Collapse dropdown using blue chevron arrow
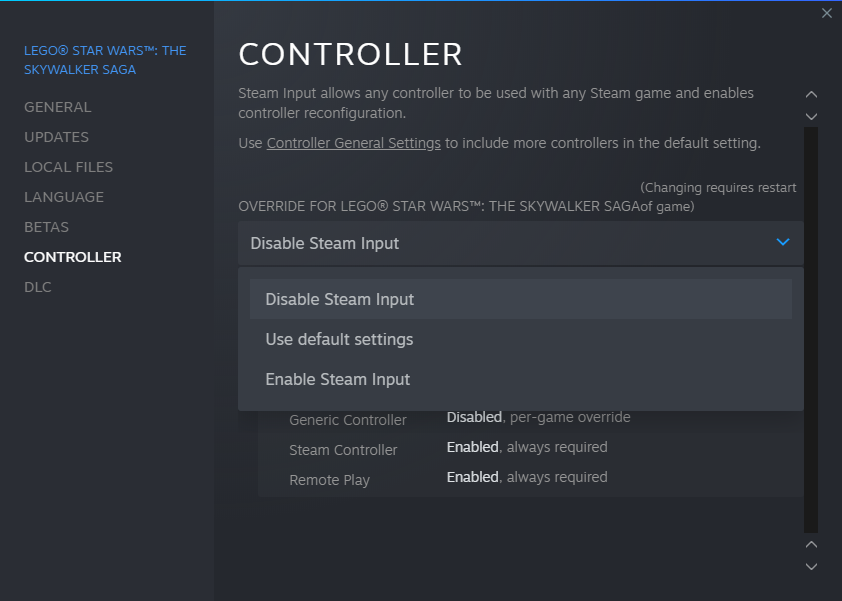842x601 pixels. 783,242
